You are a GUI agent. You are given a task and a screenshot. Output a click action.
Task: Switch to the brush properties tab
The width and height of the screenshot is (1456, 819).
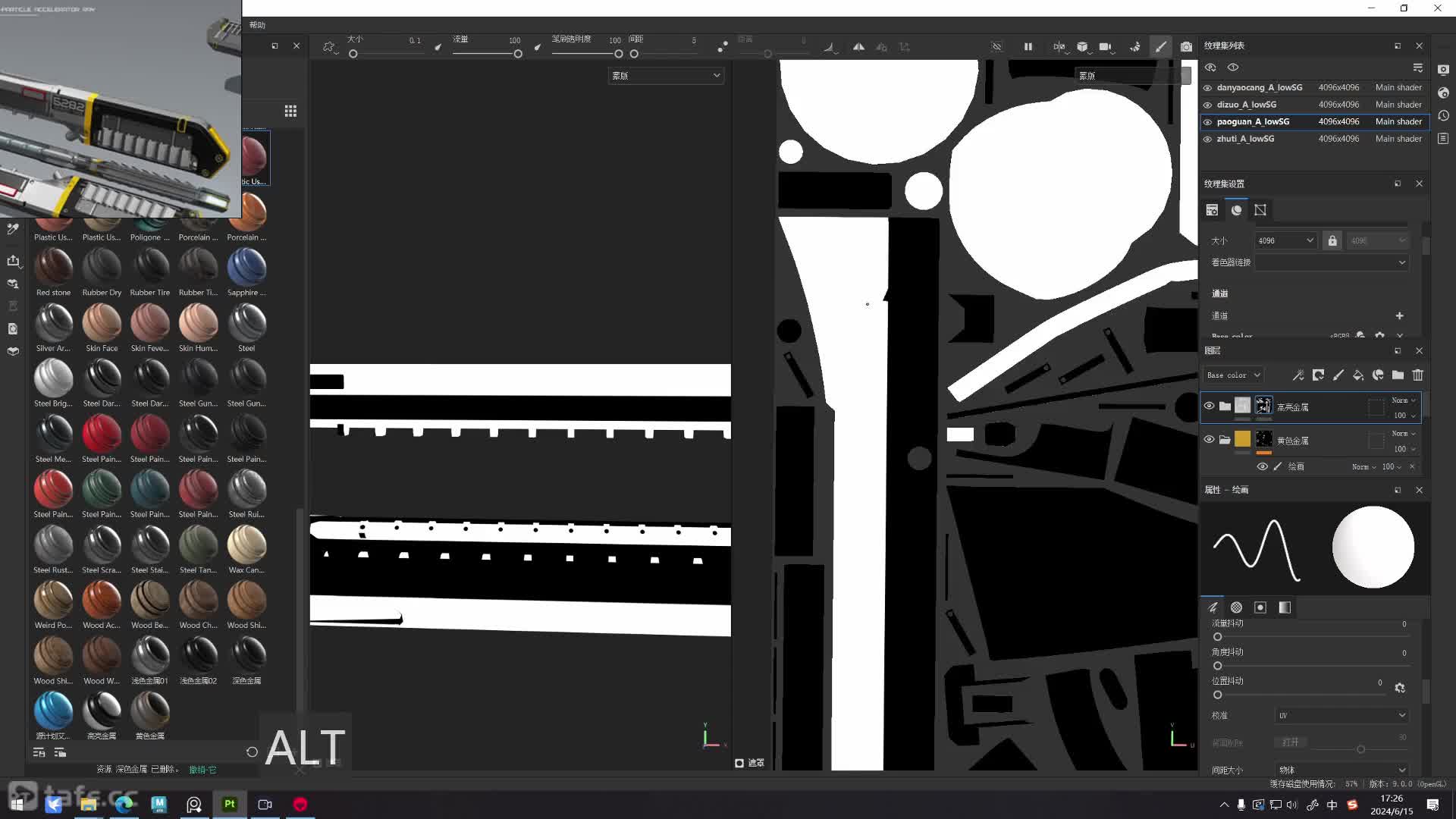tap(1213, 607)
